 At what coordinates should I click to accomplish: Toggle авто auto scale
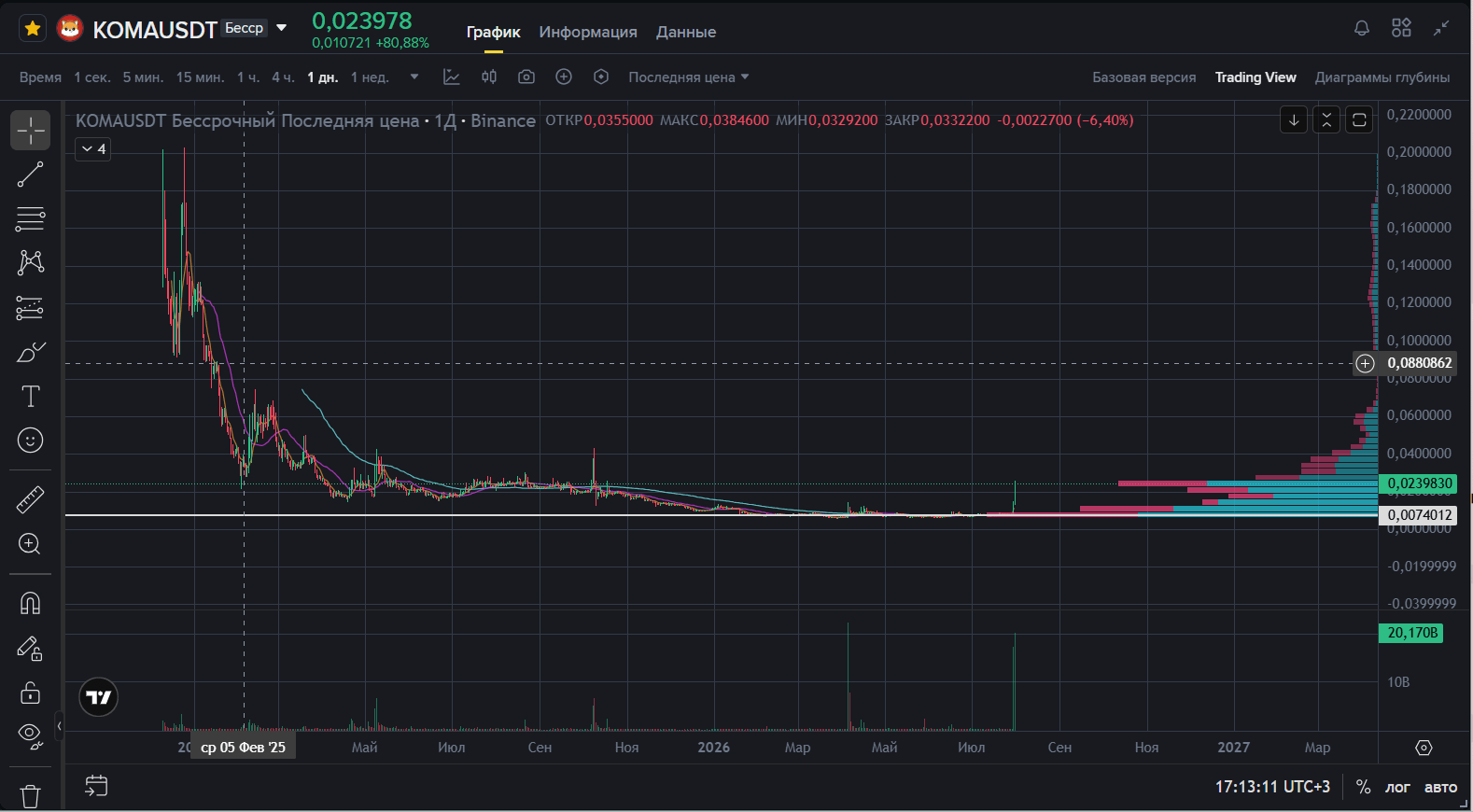1440,787
